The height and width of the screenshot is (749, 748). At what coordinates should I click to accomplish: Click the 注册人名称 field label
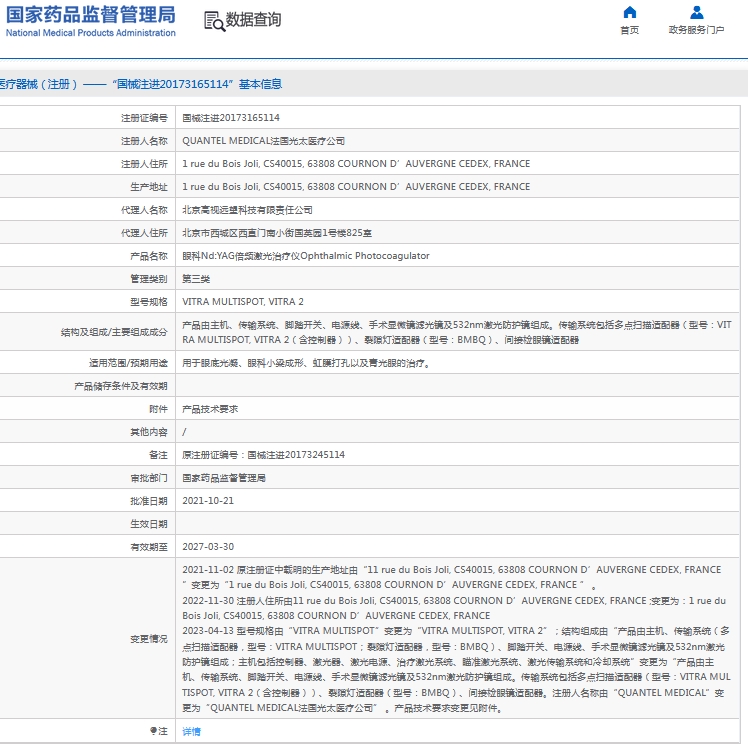pos(144,141)
